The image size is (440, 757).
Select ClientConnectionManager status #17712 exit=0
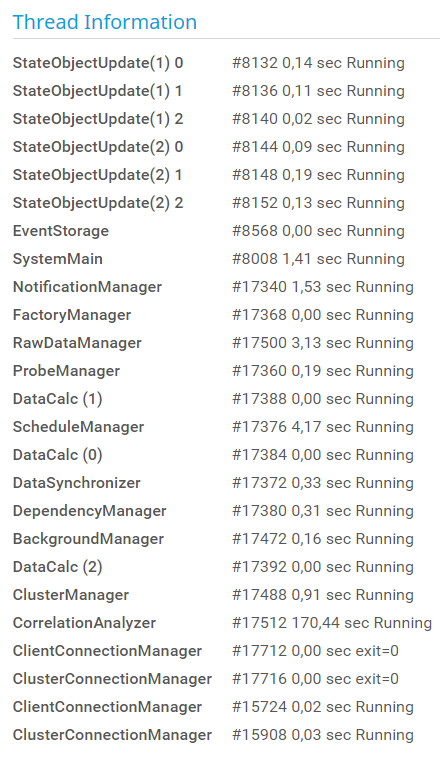click(315, 651)
